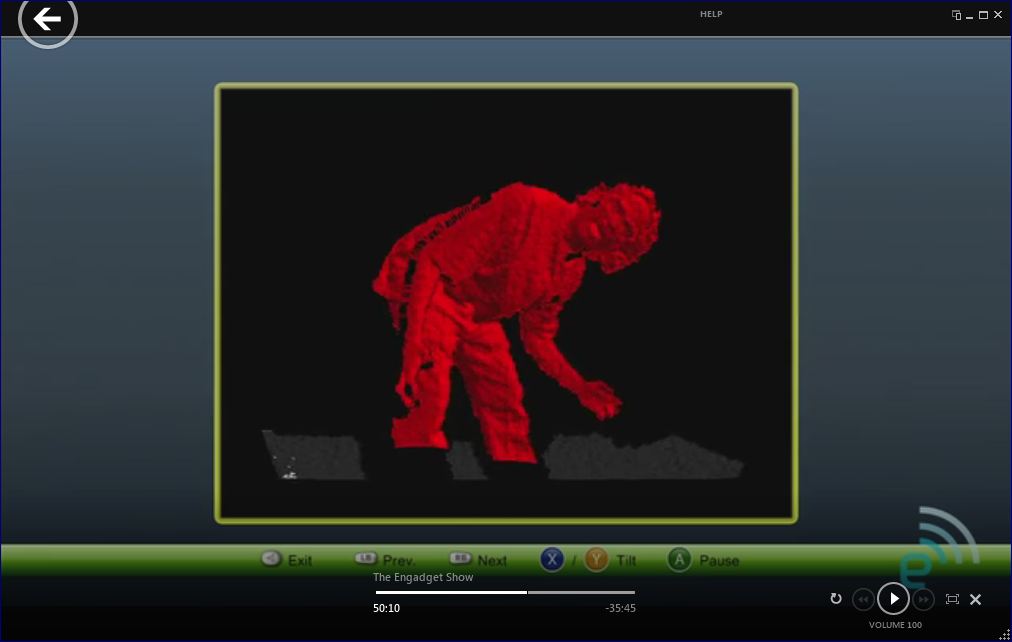Viewport: 1012px width, 642px height.
Task: Click the playback progress seek bar
Action: click(505, 592)
